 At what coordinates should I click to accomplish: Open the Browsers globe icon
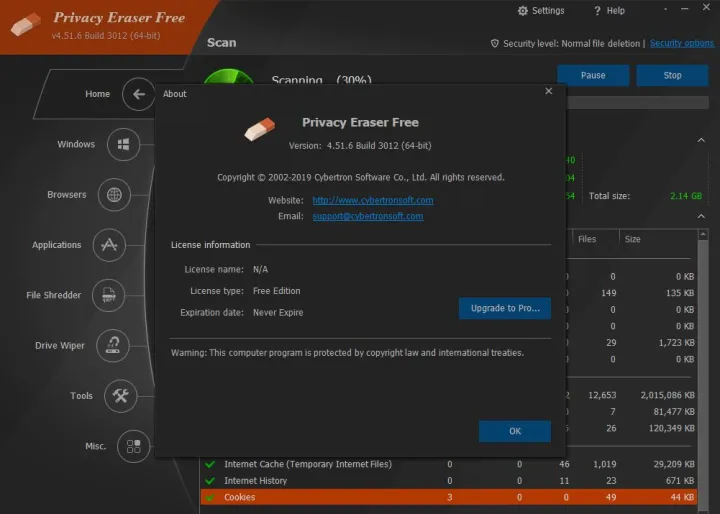[114, 195]
